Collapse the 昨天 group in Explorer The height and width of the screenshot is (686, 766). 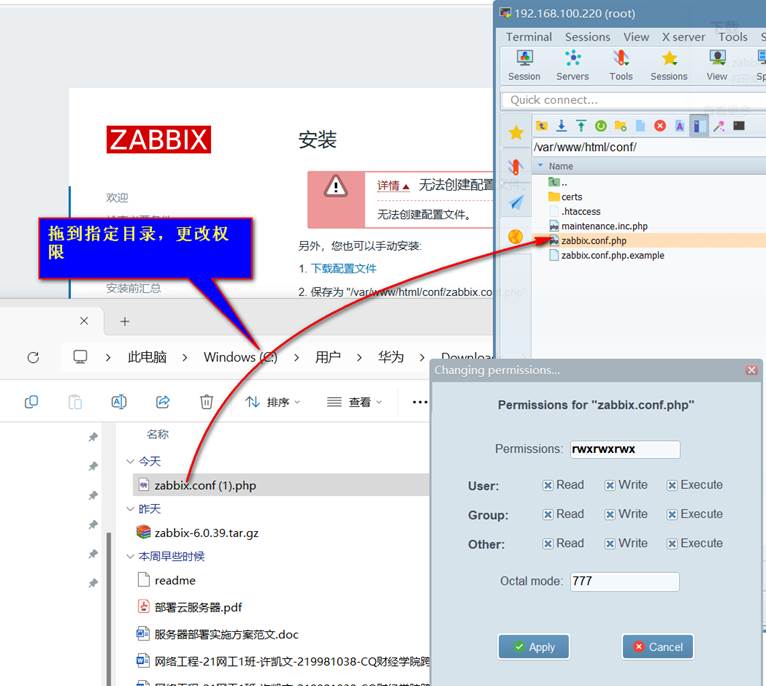130,509
